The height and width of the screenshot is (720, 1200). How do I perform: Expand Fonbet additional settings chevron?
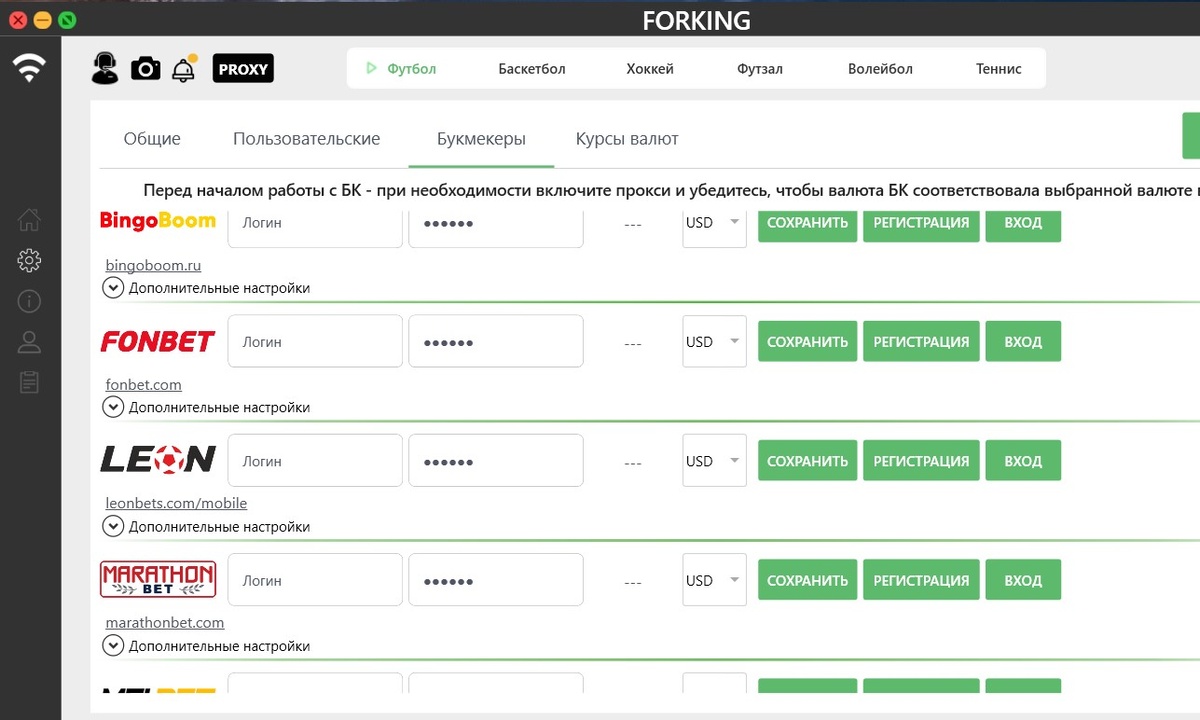[x=113, y=407]
